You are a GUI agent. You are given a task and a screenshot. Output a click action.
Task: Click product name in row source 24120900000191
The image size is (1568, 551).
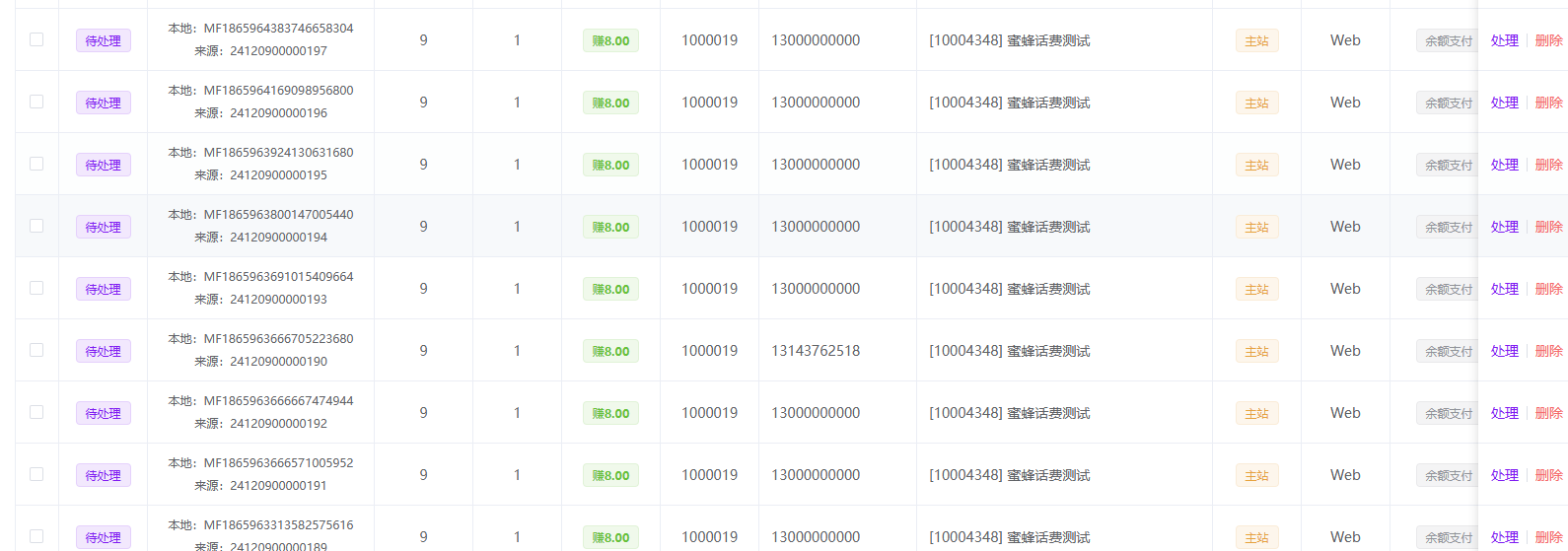click(x=1010, y=475)
